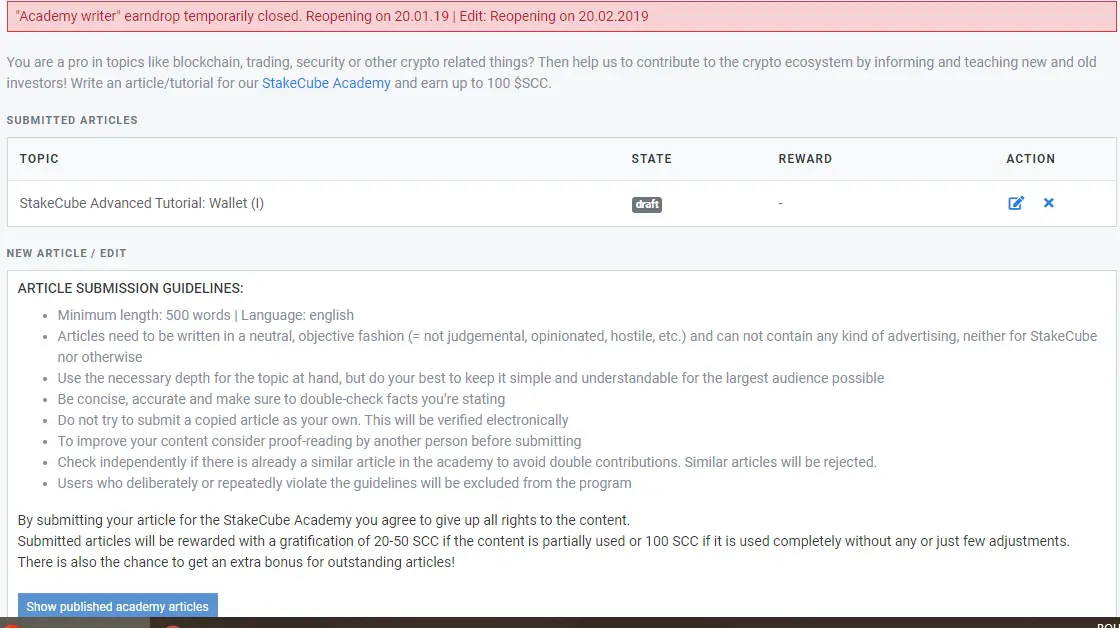This screenshot has height=630, width=1120.
Task: Click the guideline about similar articles being rejected
Action: click(467, 462)
